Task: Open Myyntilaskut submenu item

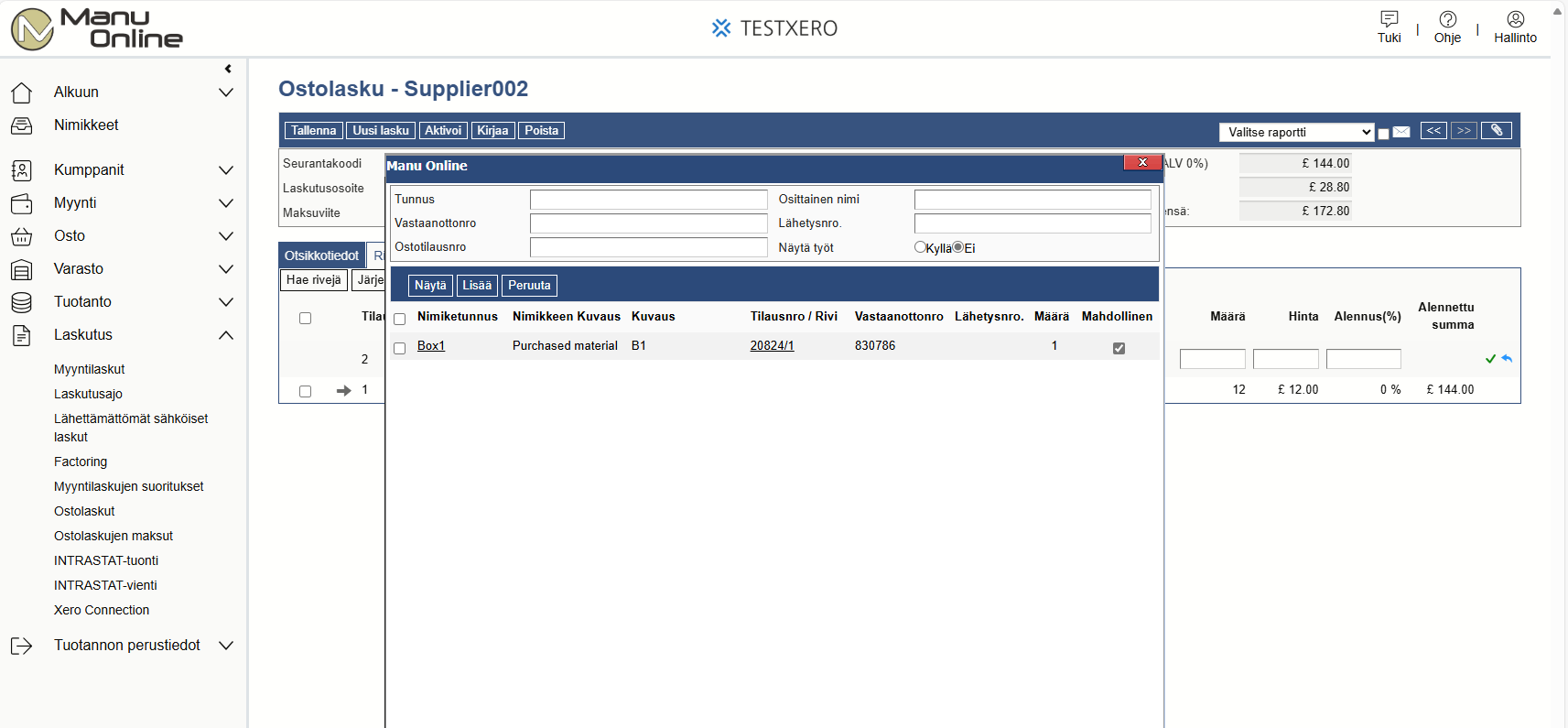Action: pos(89,369)
